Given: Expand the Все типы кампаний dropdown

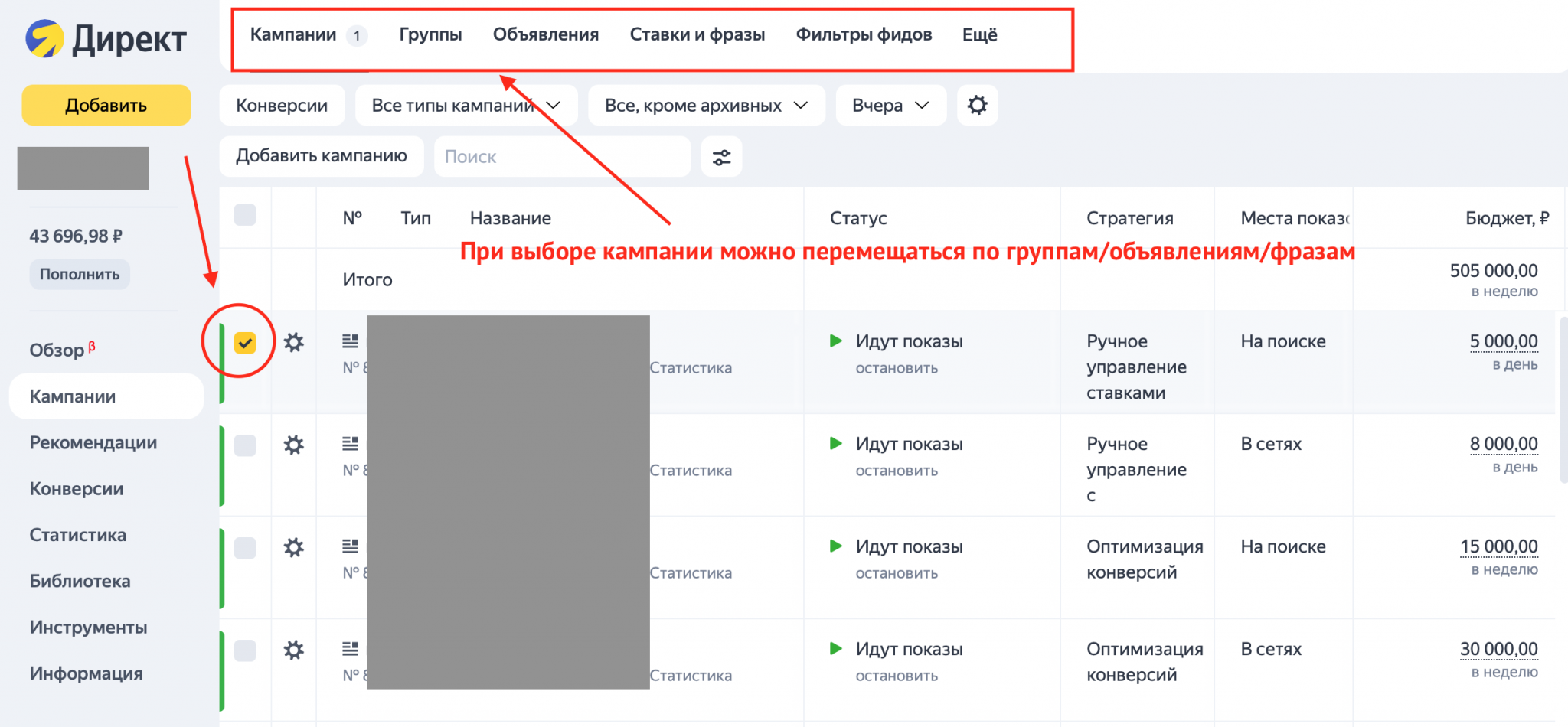Looking at the screenshot, I should click(x=466, y=105).
